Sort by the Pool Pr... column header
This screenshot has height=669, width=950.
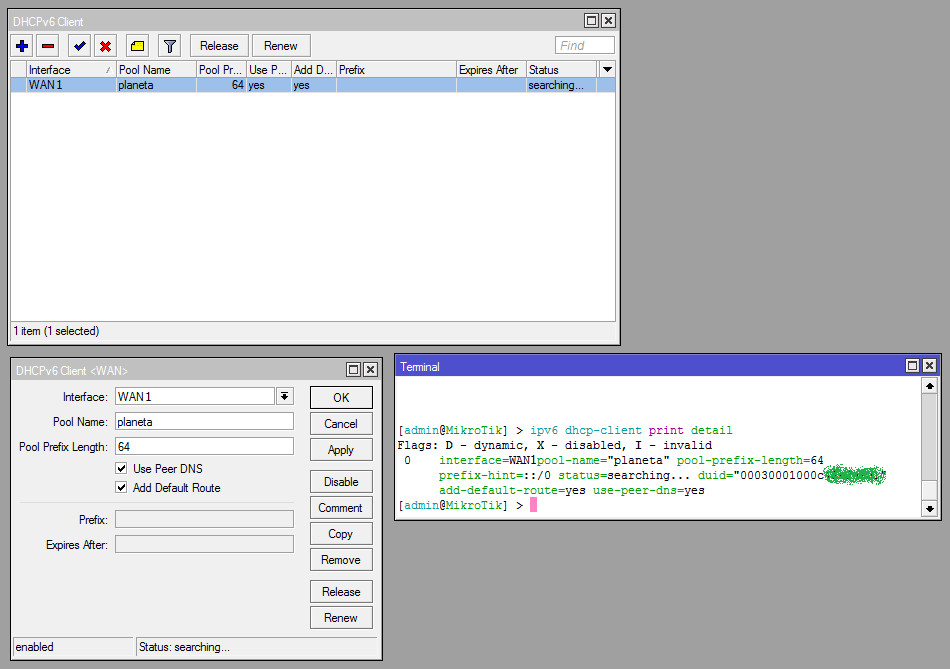coord(221,70)
